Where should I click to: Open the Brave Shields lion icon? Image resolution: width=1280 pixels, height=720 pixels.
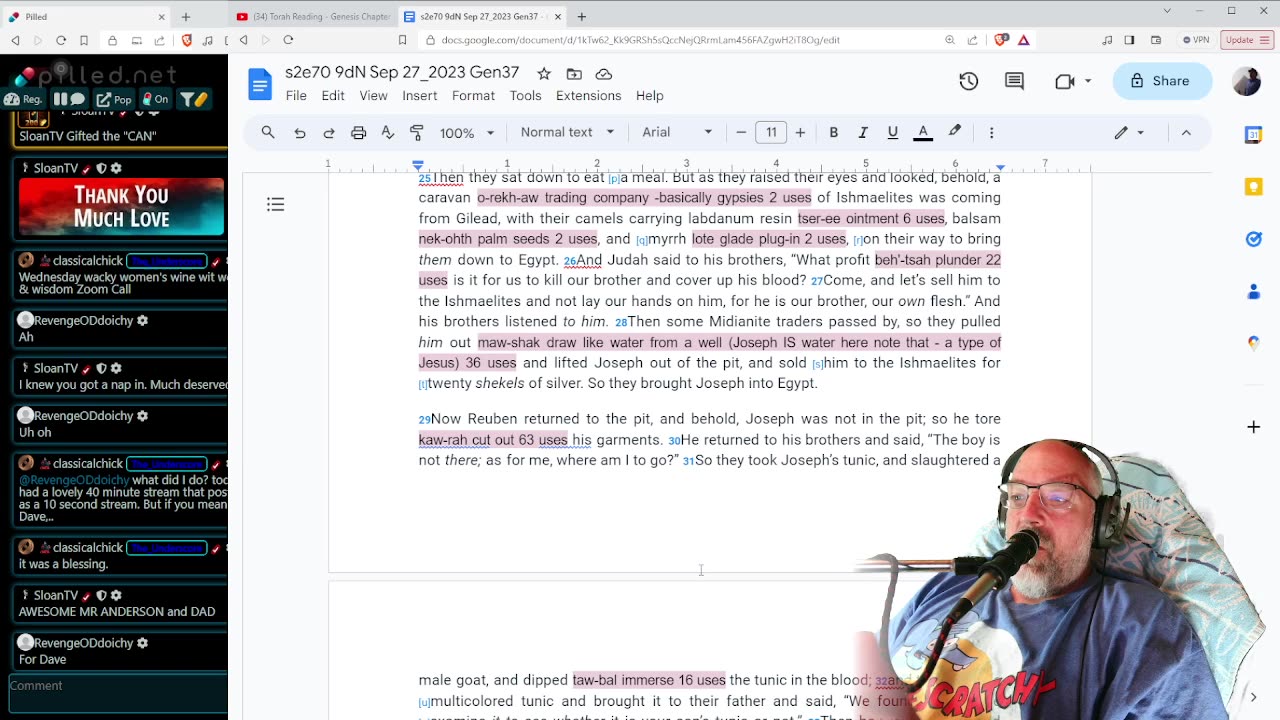coord(1001,40)
